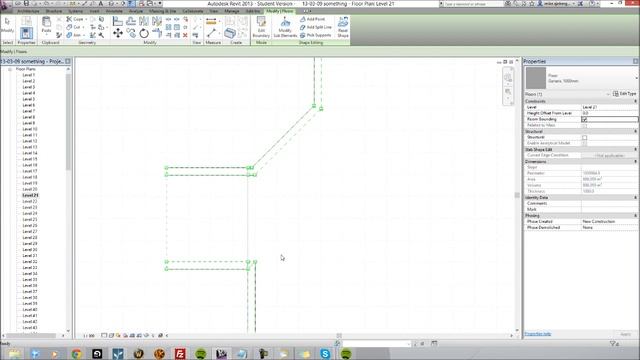Image resolution: width=640 pixels, height=360 pixels.
Task: Open the floor type selector dropdown
Action: [636, 78]
